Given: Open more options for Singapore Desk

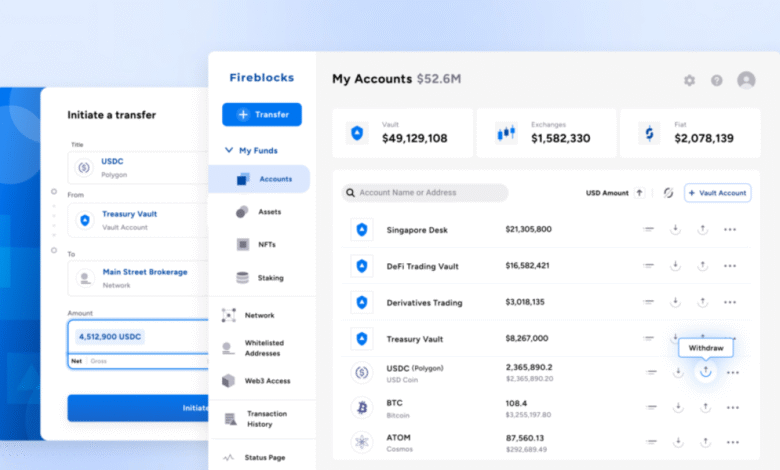Looking at the screenshot, I should click(x=730, y=230).
